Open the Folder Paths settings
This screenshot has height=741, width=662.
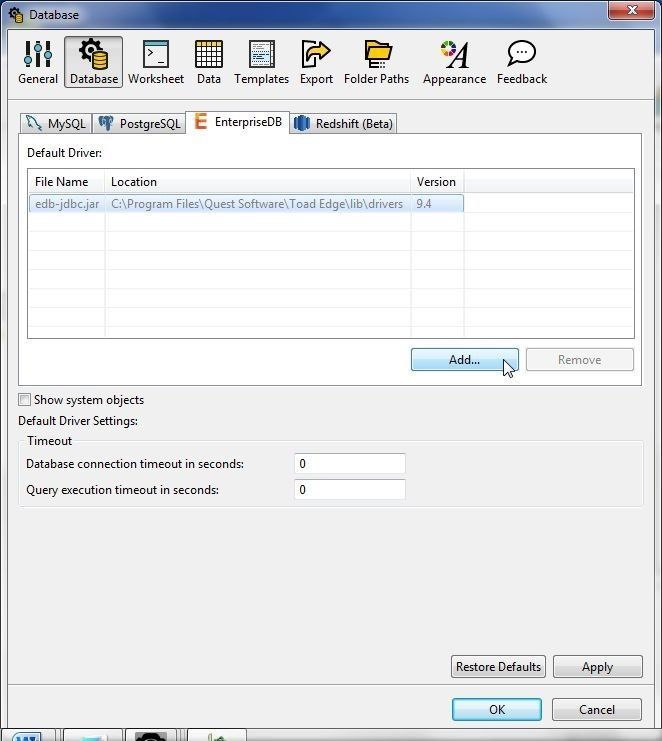click(x=377, y=62)
